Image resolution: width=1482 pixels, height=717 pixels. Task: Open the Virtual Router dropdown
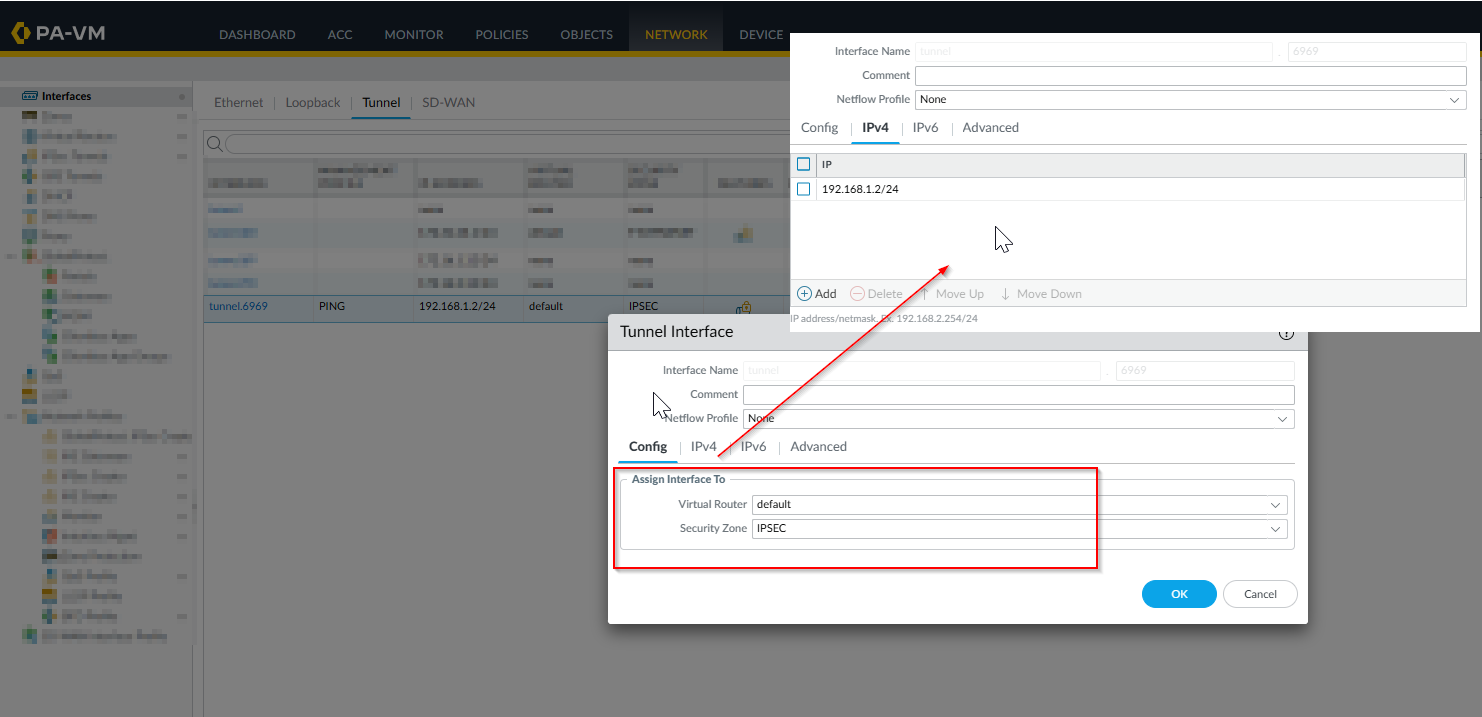[x=1020, y=504]
